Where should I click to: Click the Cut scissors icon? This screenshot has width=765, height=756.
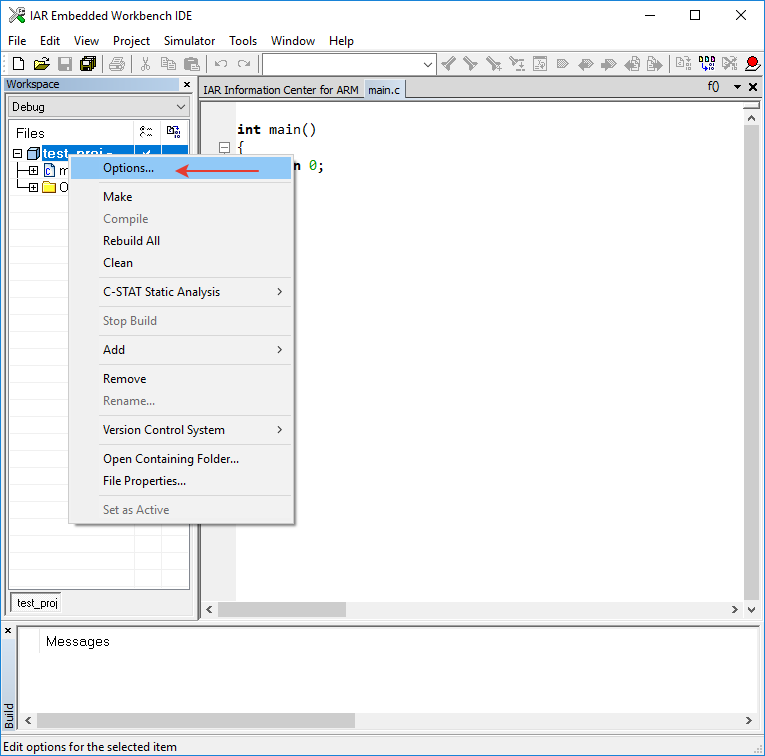tap(145, 64)
